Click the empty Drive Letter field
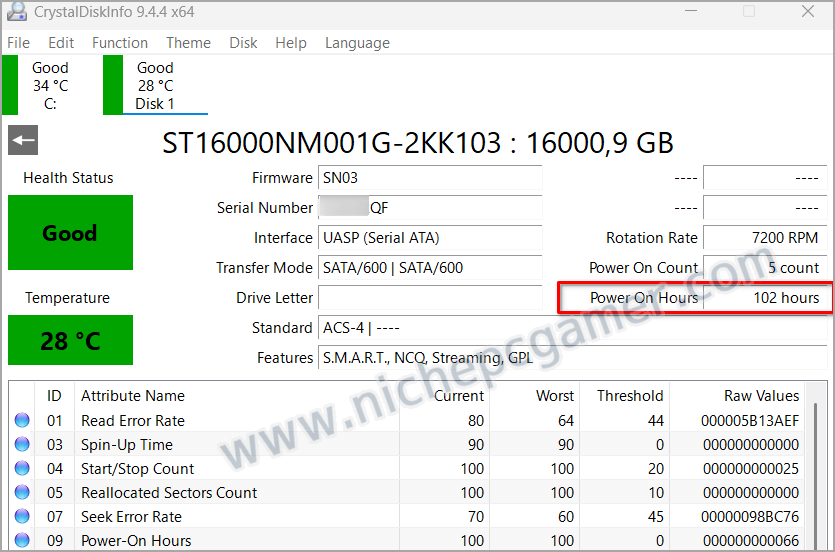835x552 pixels. point(430,298)
